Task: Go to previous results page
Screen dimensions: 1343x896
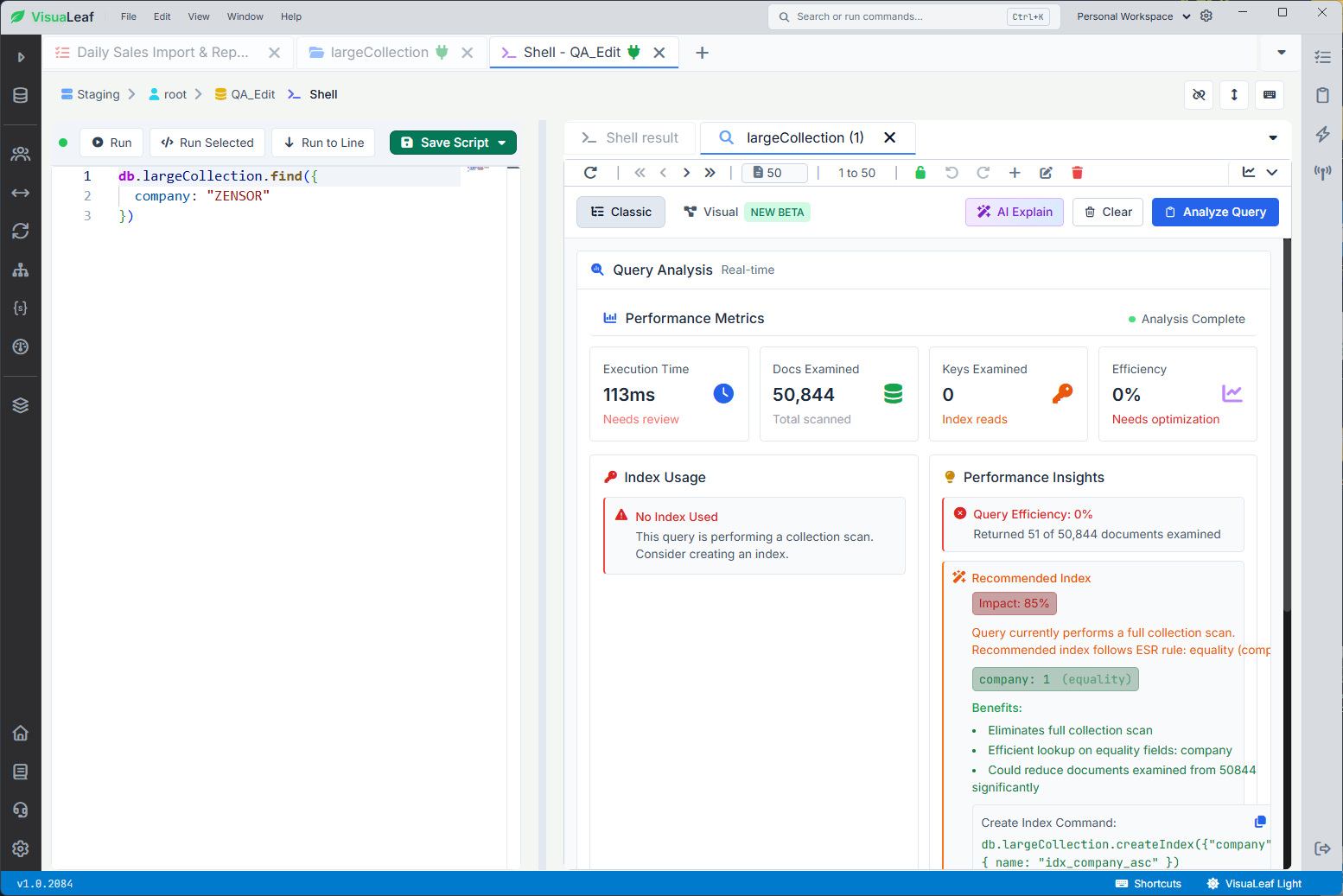Action: point(663,173)
